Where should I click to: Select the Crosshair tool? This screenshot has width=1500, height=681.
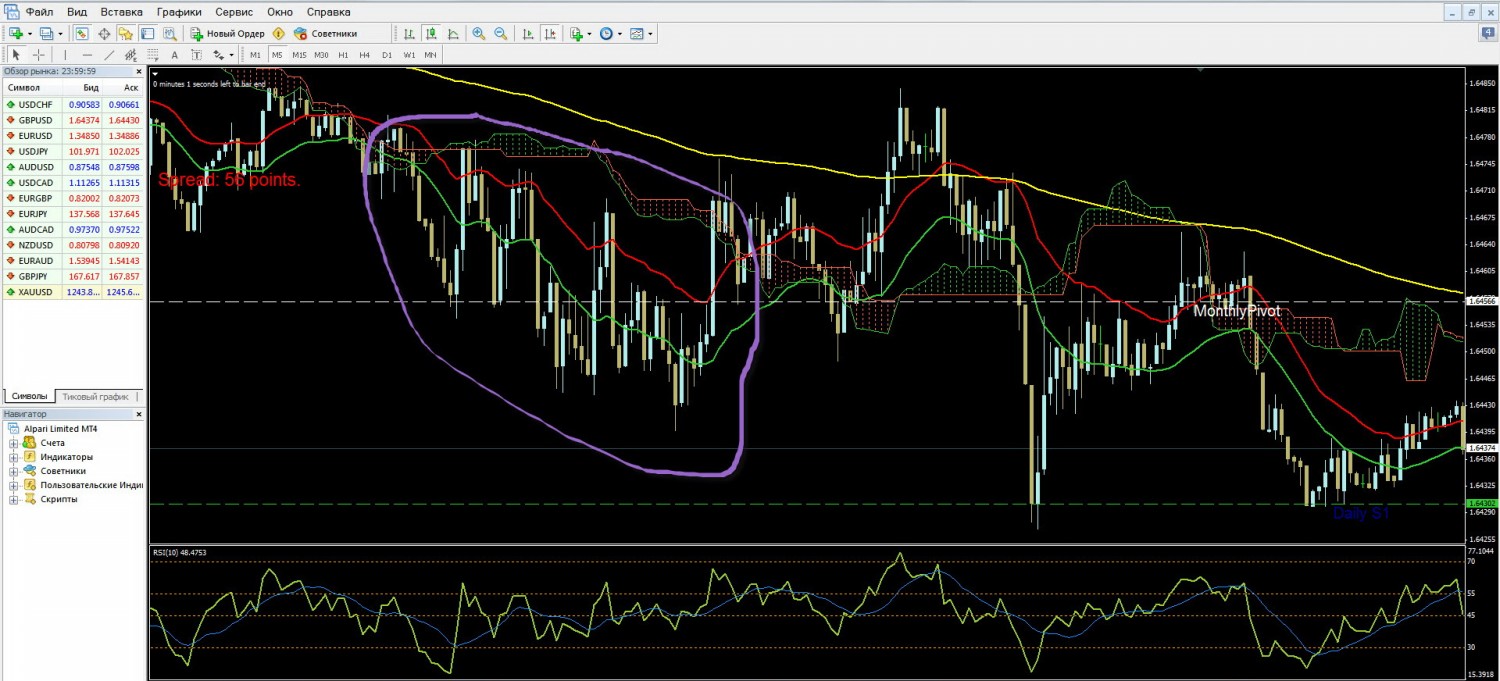(x=39, y=54)
